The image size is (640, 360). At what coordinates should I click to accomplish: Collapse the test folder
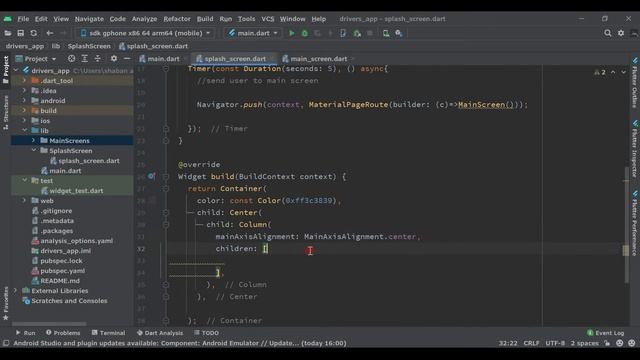coord(24,180)
